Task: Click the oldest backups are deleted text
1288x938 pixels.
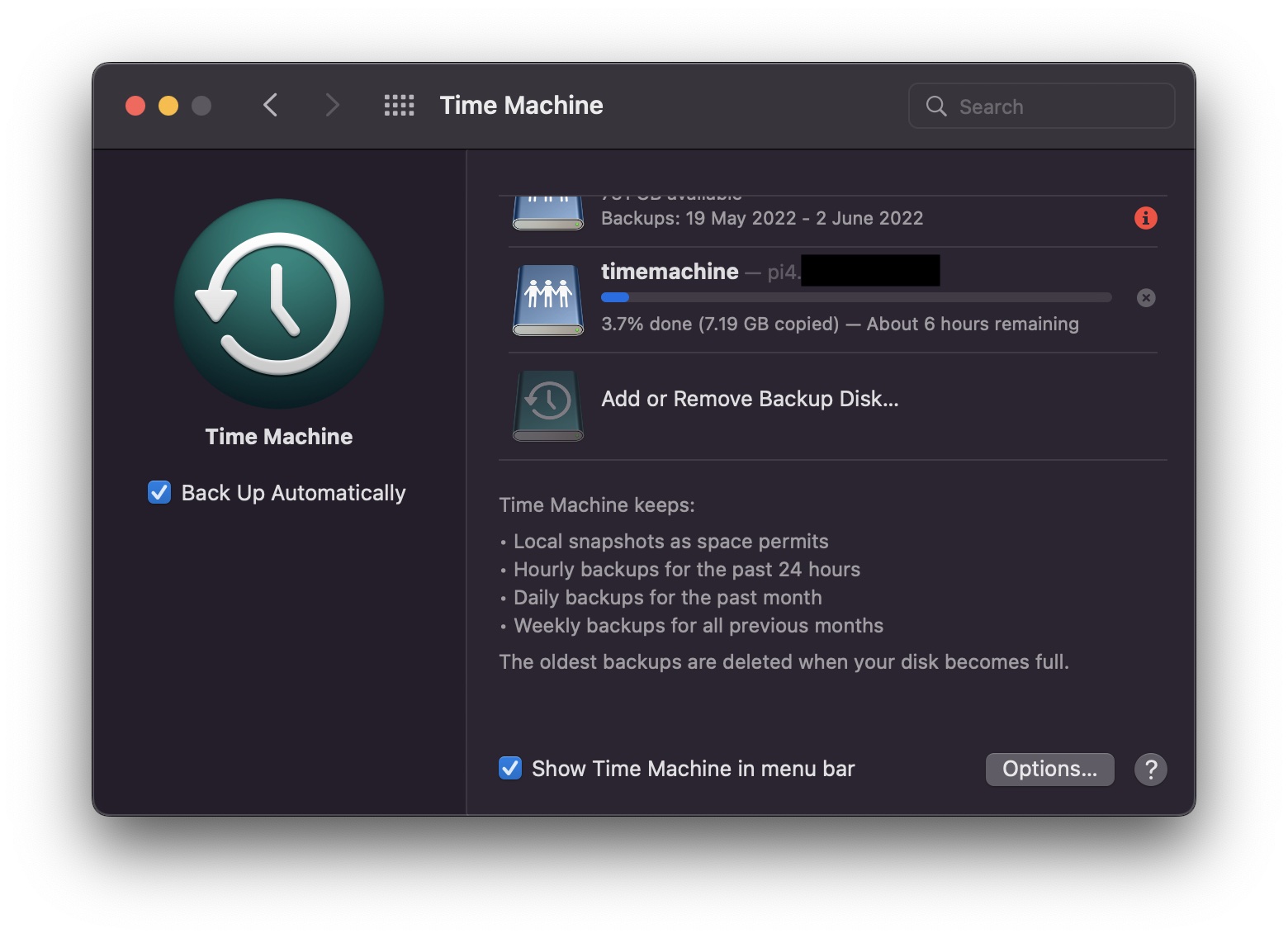Action: point(784,662)
